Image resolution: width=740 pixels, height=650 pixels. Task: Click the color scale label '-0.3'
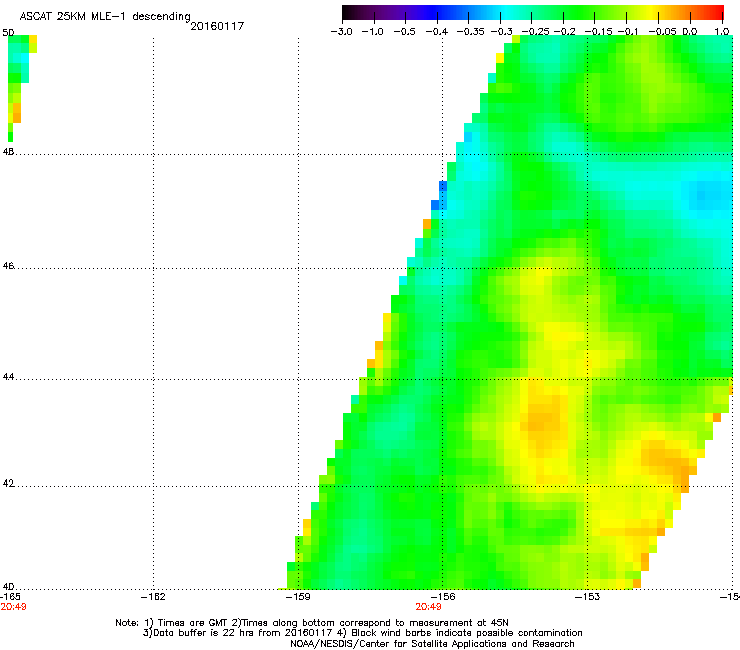501,32
